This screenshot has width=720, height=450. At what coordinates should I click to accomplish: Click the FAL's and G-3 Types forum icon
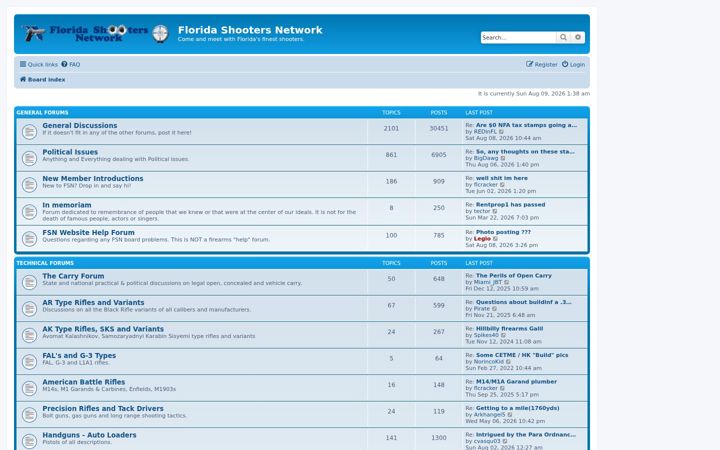(x=29, y=362)
